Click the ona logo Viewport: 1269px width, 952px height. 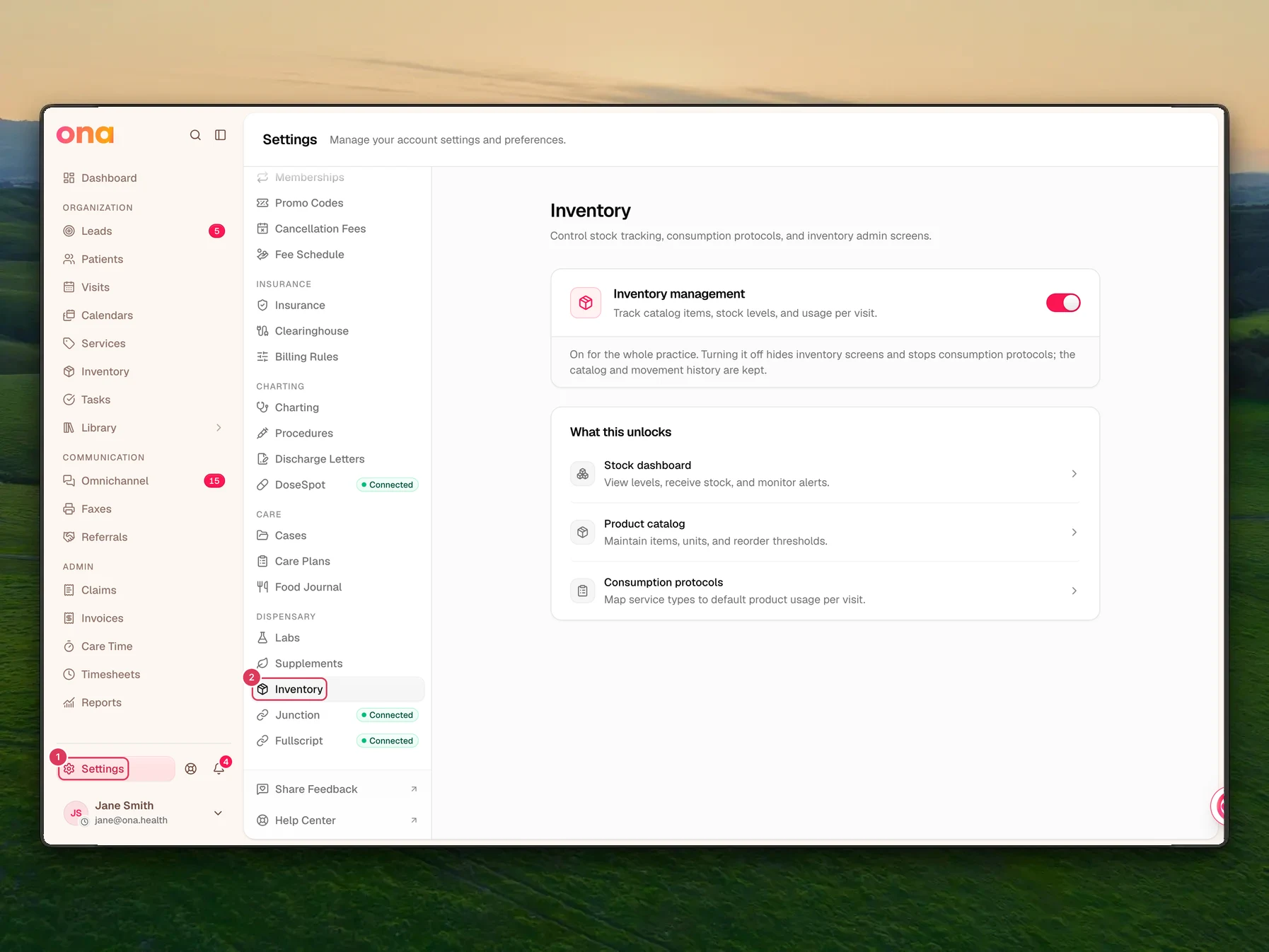pyautogui.click(x=85, y=134)
